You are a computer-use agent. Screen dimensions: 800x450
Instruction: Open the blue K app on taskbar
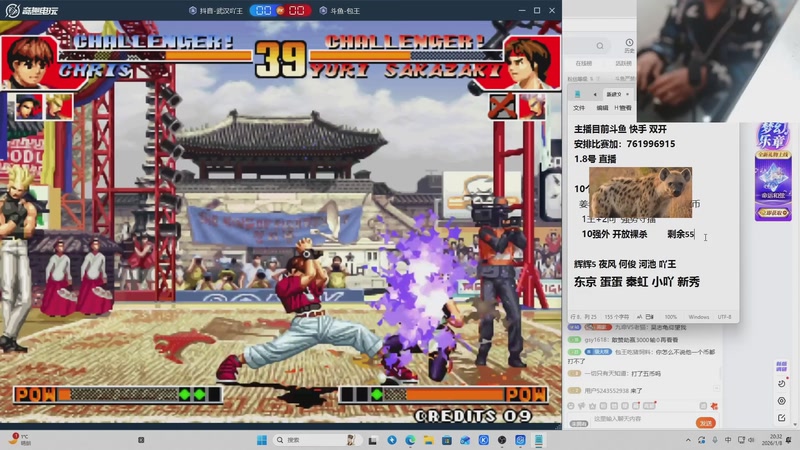pos(484,440)
